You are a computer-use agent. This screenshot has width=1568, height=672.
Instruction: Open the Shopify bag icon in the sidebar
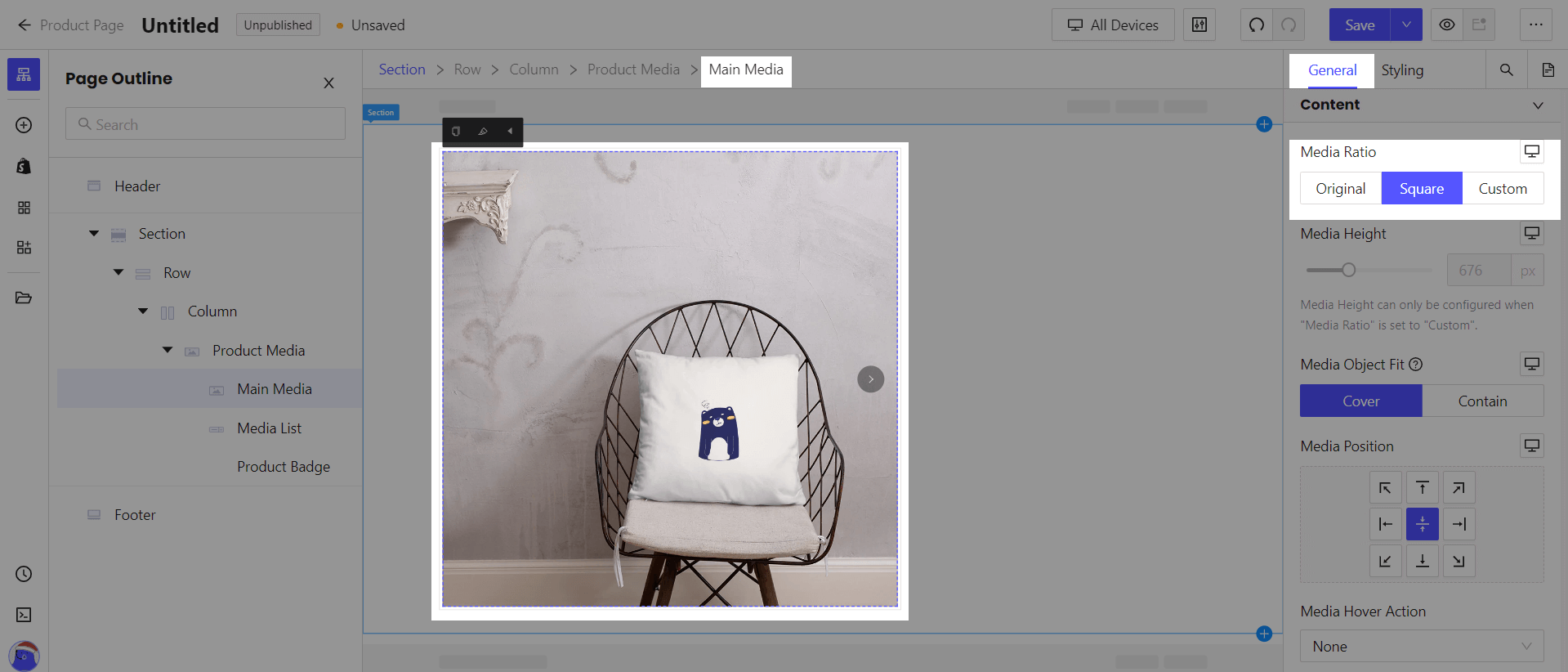(x=24, y=166)
